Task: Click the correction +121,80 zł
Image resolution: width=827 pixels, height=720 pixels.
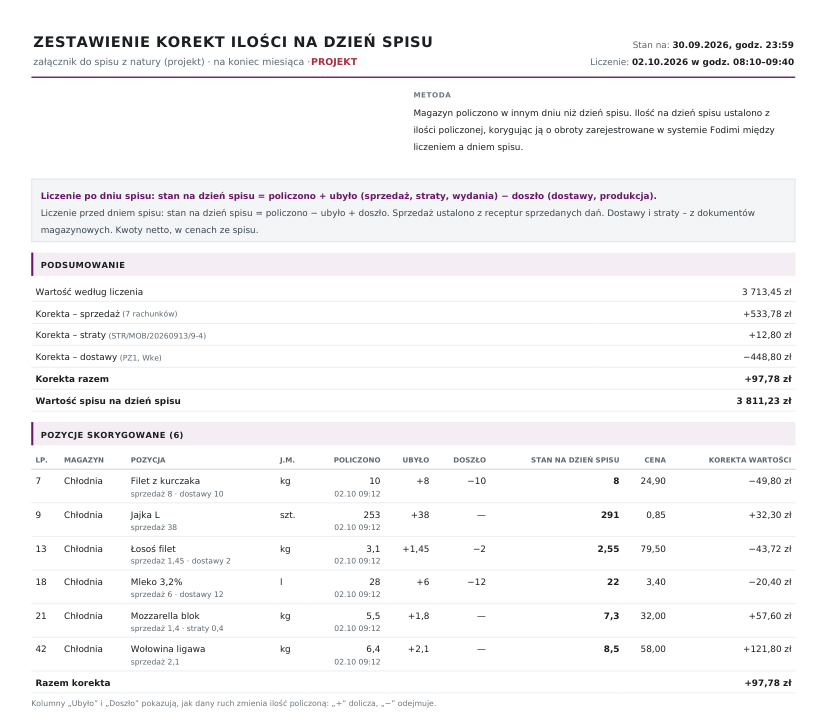Action: coord(767,649)
